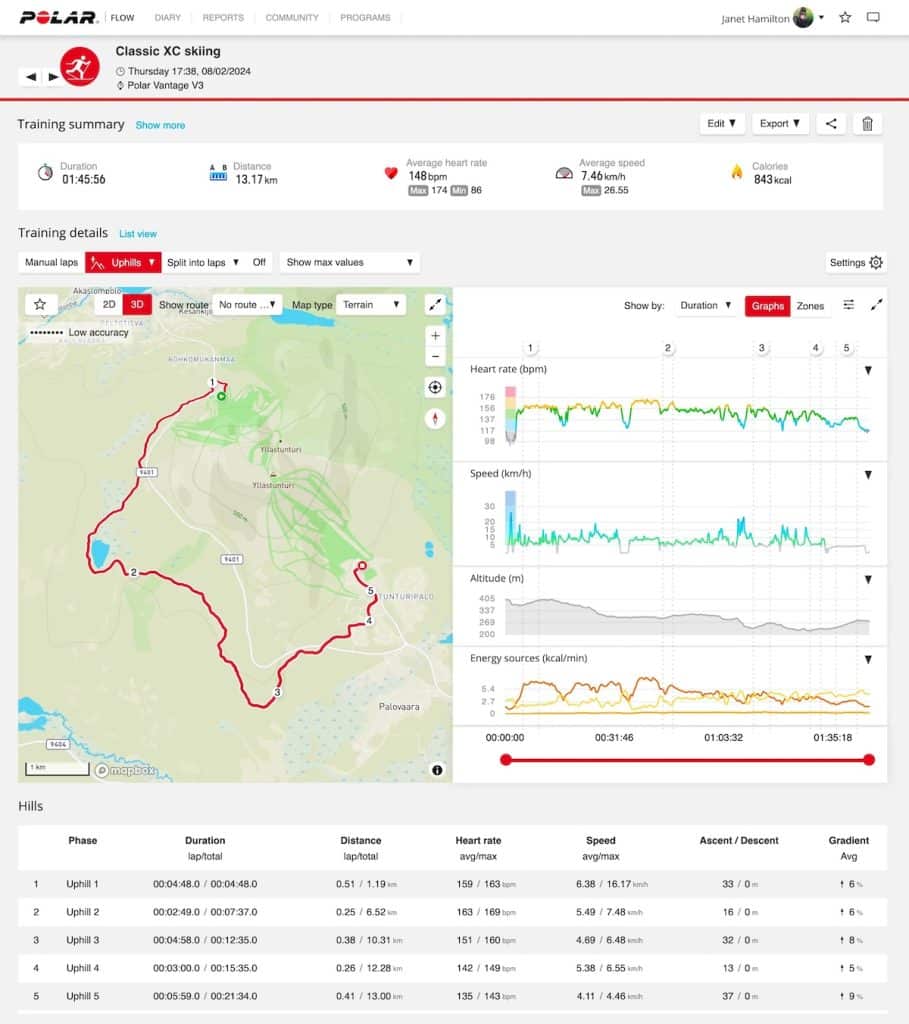Switch the map to 3D view
Viewport: 909px width, 1024px height.
pyautogui.click(x=136, y=304)
